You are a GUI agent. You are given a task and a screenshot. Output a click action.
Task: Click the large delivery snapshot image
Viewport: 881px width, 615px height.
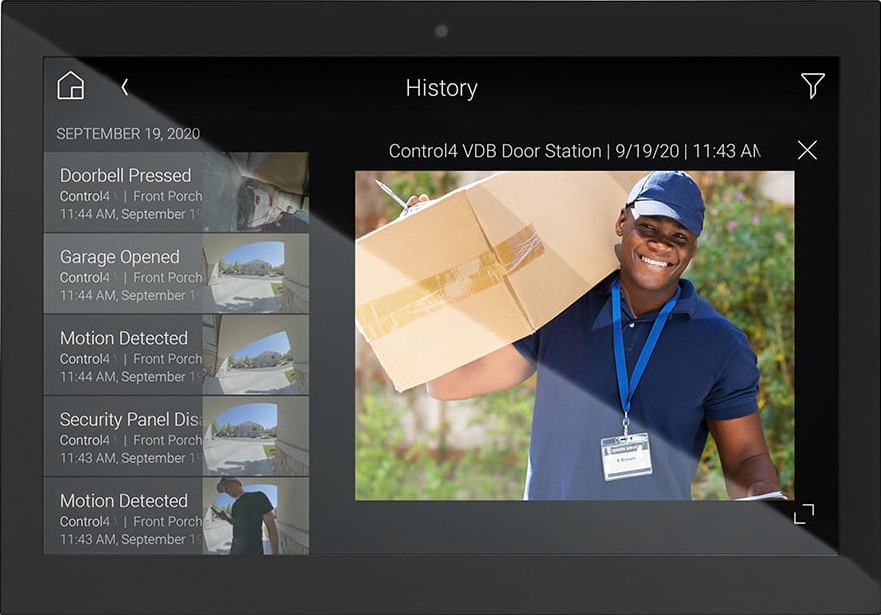pos(574,335)
